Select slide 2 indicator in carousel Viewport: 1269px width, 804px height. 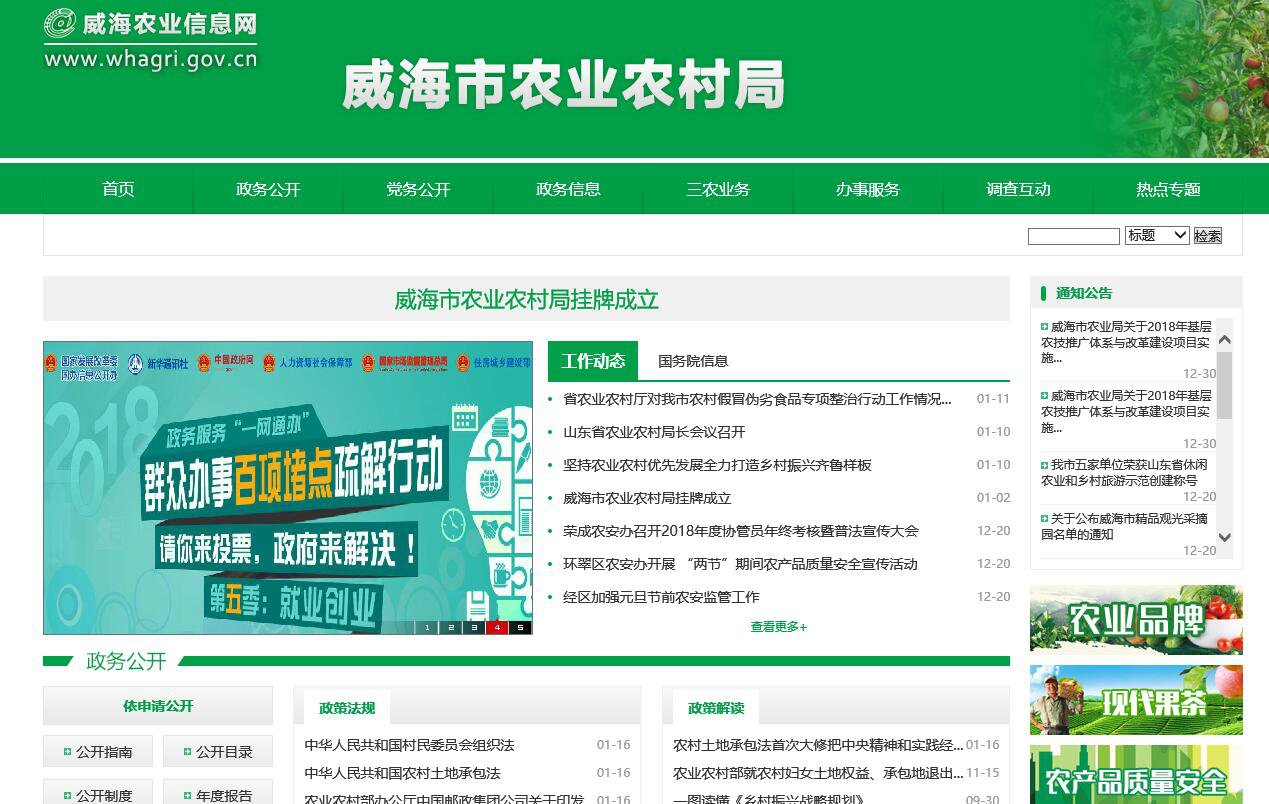pos(450,628)
